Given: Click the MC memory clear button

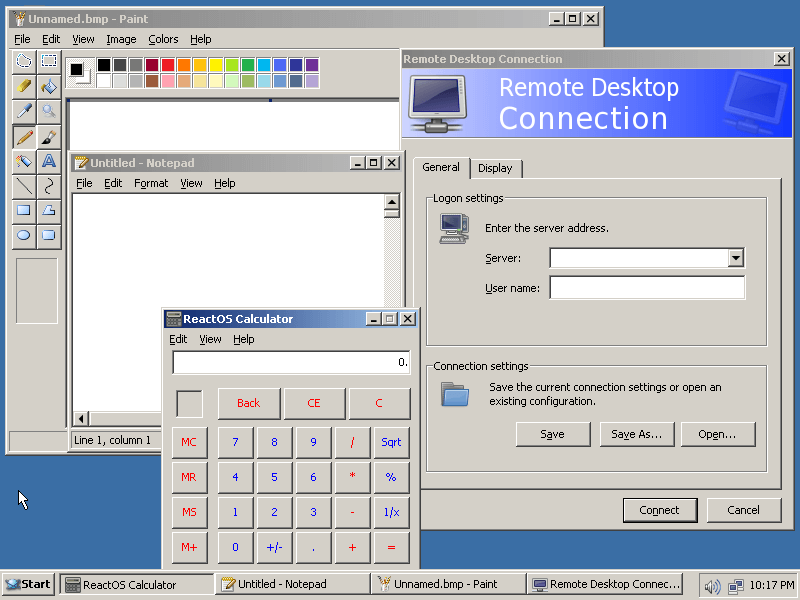Looking at the screenshot, I should tap(189, 442).
